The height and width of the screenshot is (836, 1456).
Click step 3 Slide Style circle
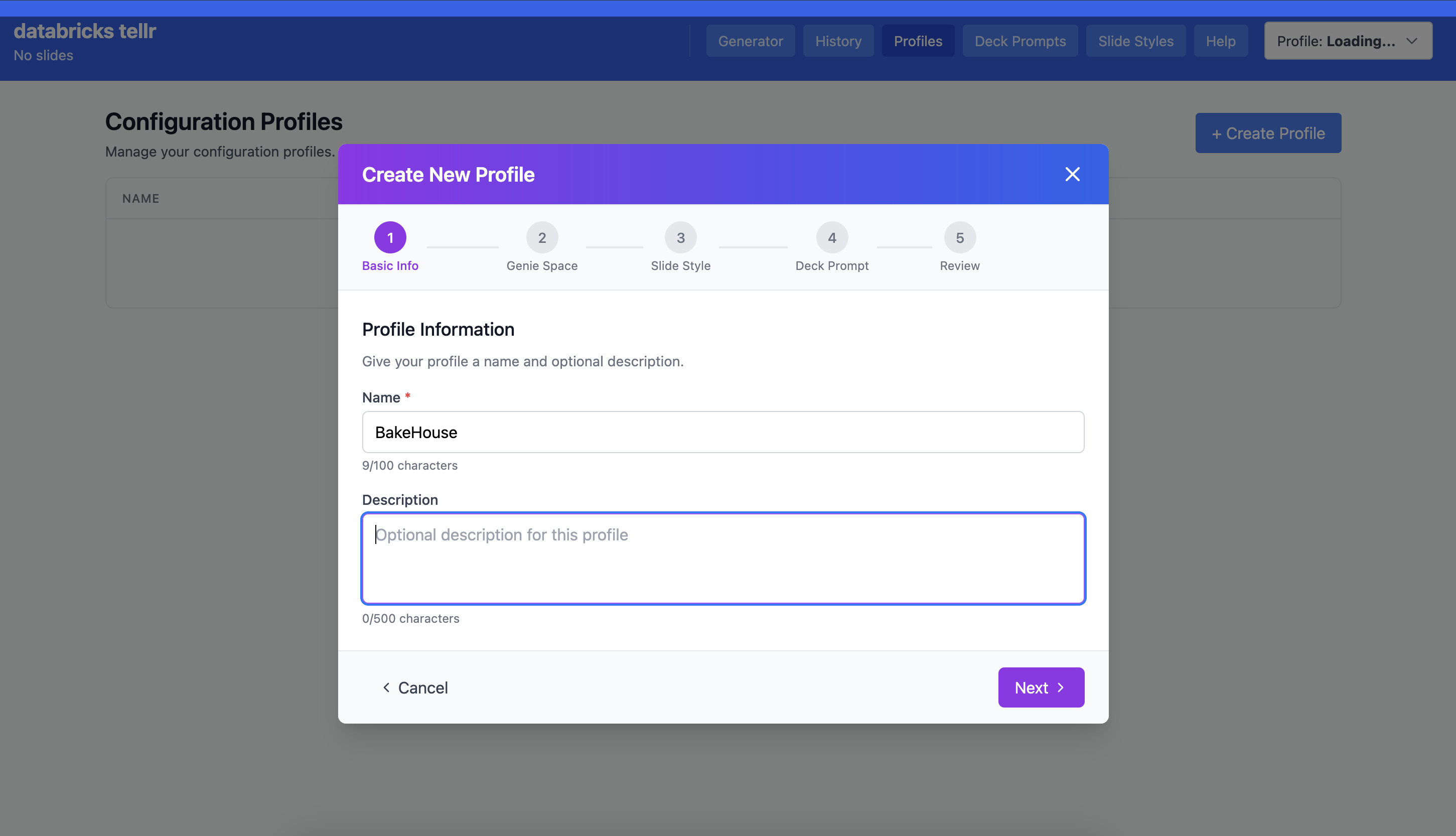pyautogui.click(x=681, y=238)
